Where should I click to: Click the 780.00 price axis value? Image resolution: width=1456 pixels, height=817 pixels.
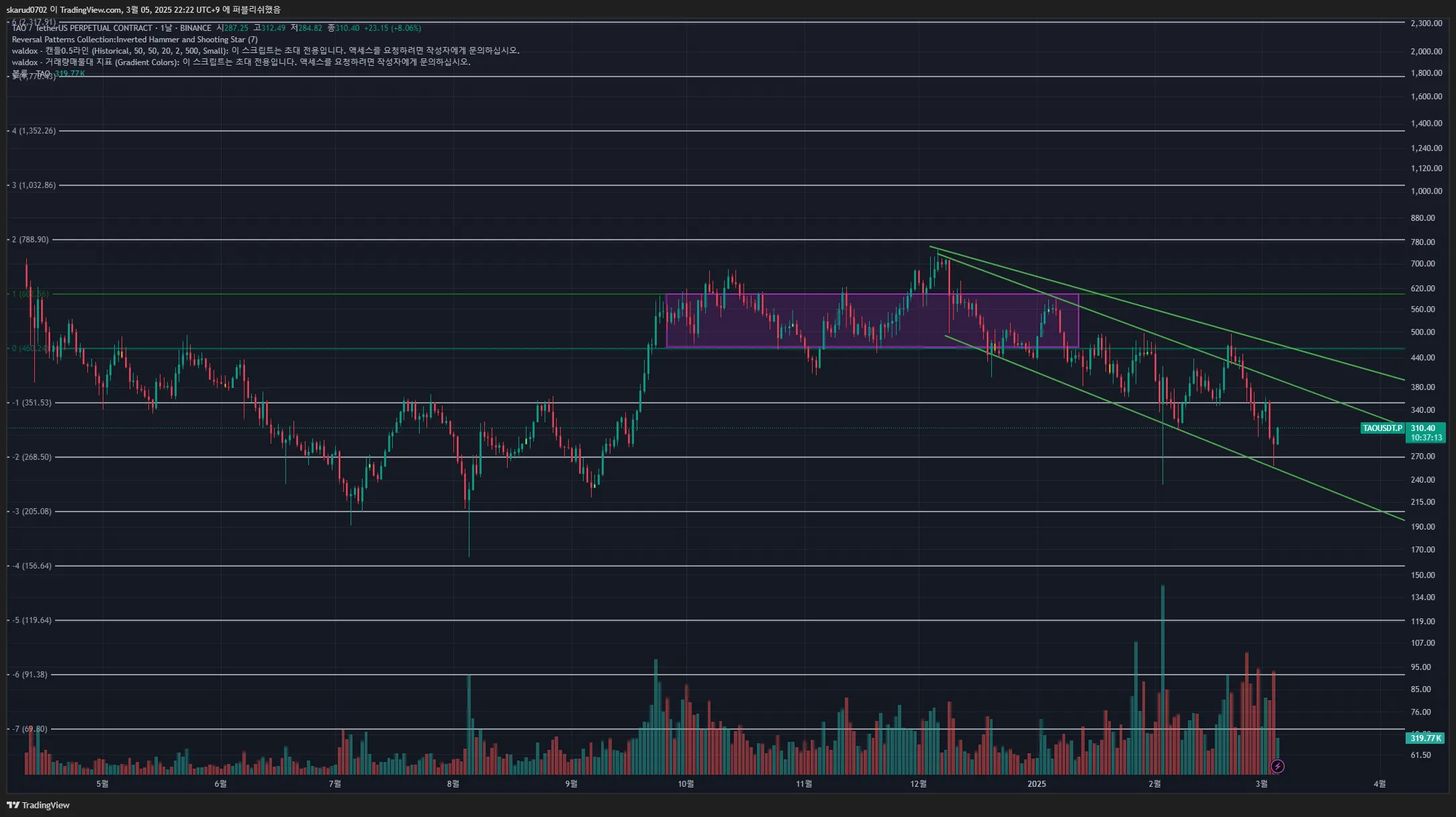(x=1423, y=242)
